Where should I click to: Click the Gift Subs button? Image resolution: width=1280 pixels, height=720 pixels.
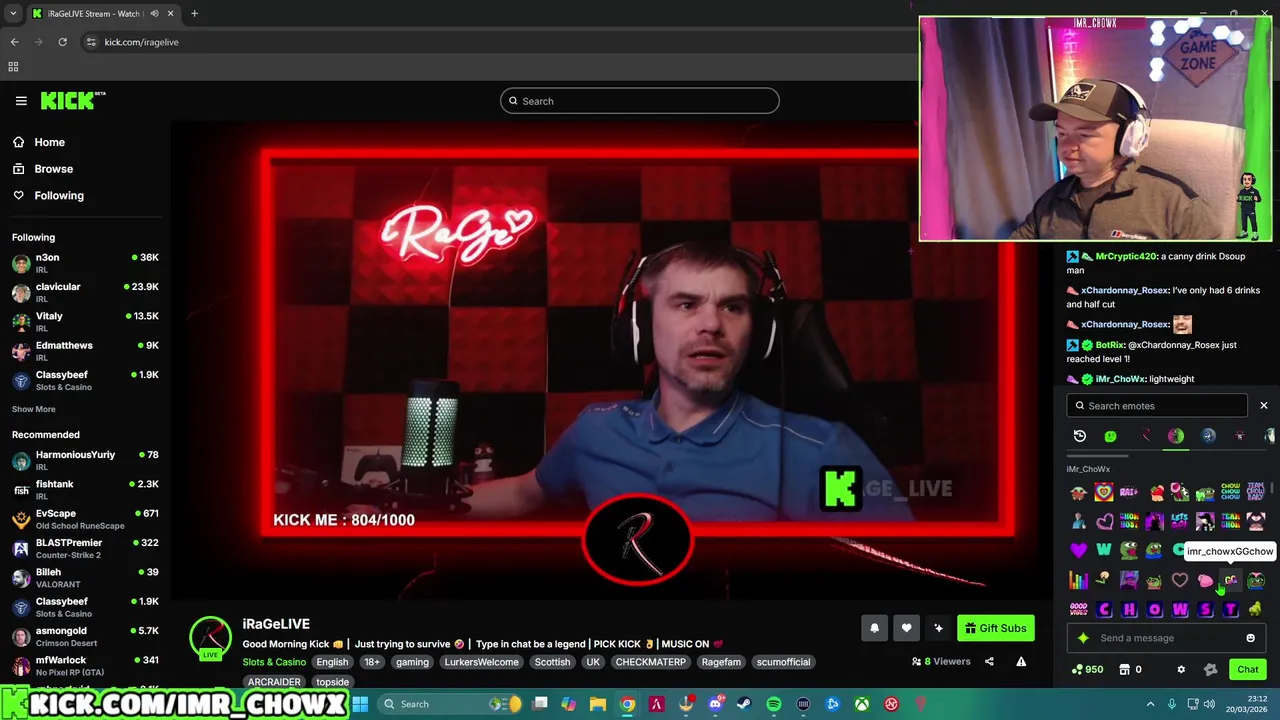pyautogui.click(x=996, y=628)
